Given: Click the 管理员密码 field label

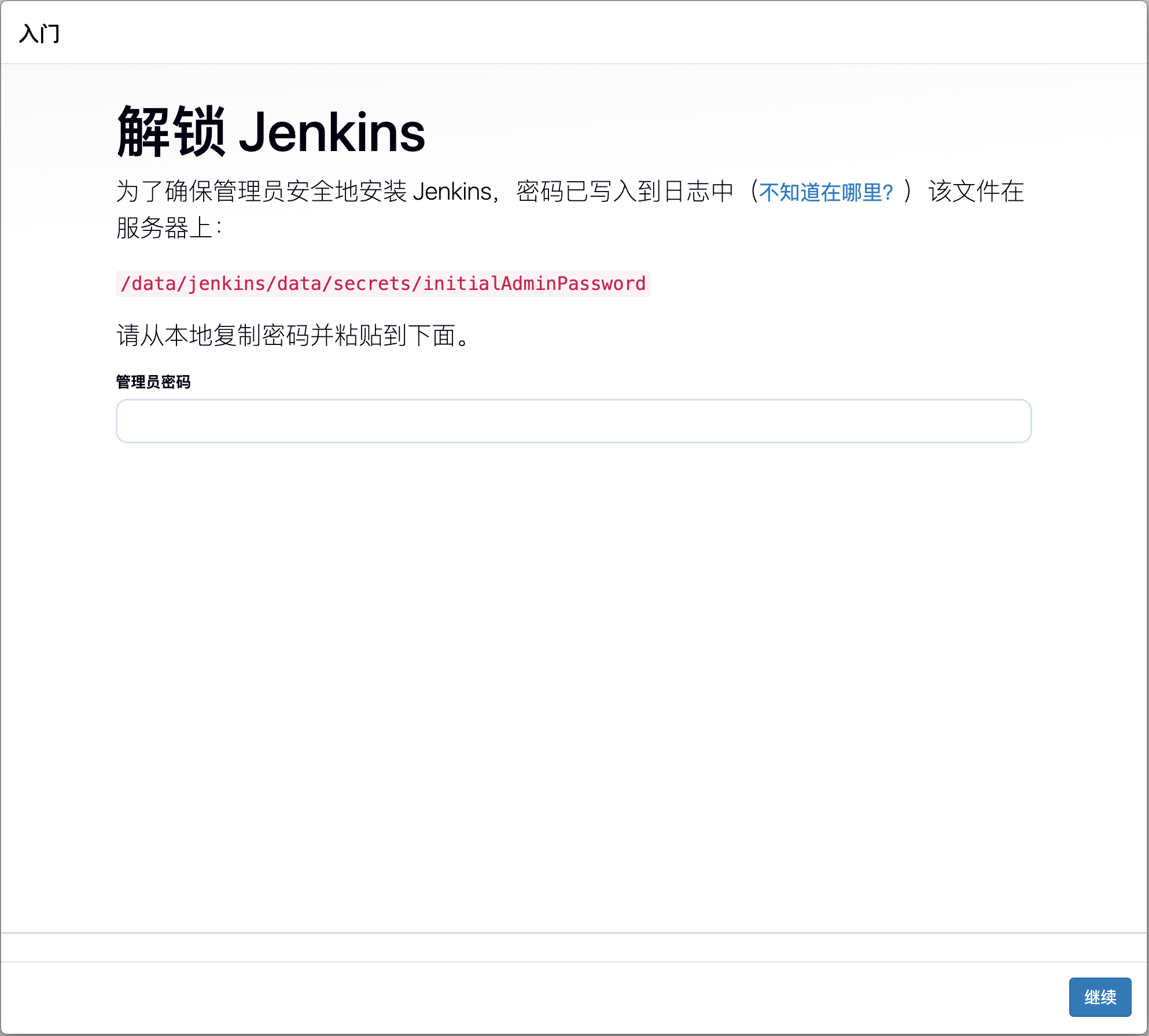Looking at the screenshot, I should [153, 382].
